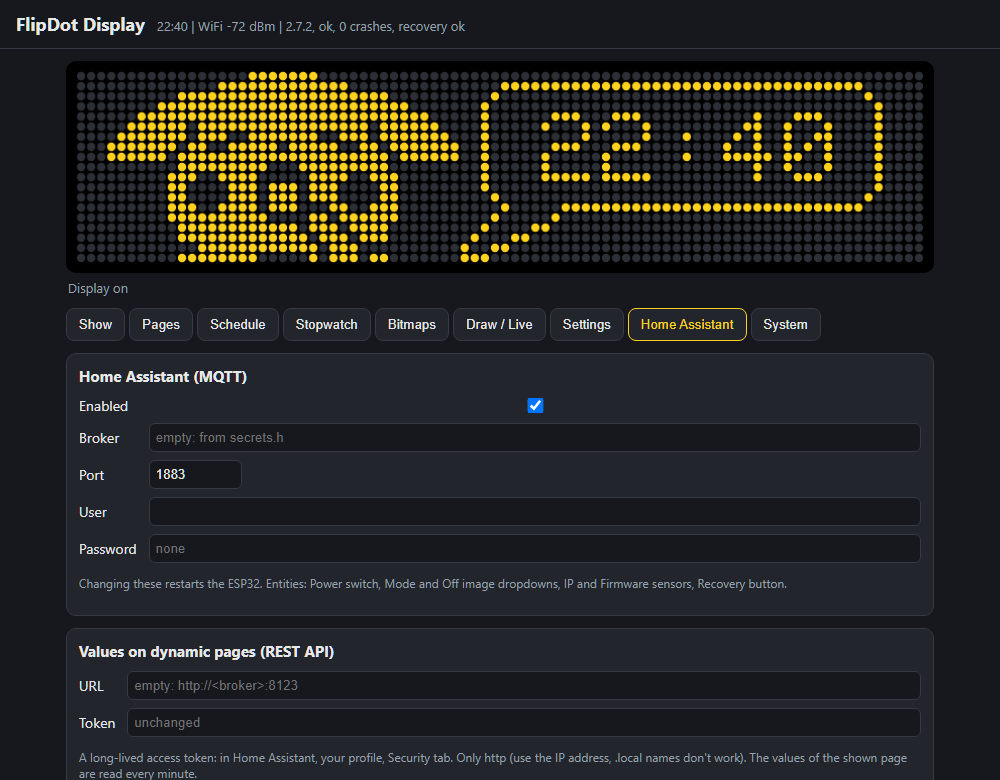
Task: Open the Draw / Live tab
Action: point(499,325)
